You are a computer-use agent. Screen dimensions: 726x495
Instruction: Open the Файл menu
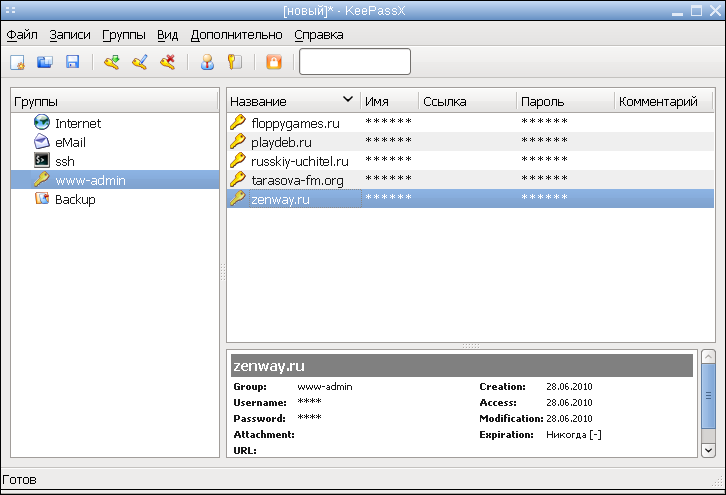click(22, 34)
